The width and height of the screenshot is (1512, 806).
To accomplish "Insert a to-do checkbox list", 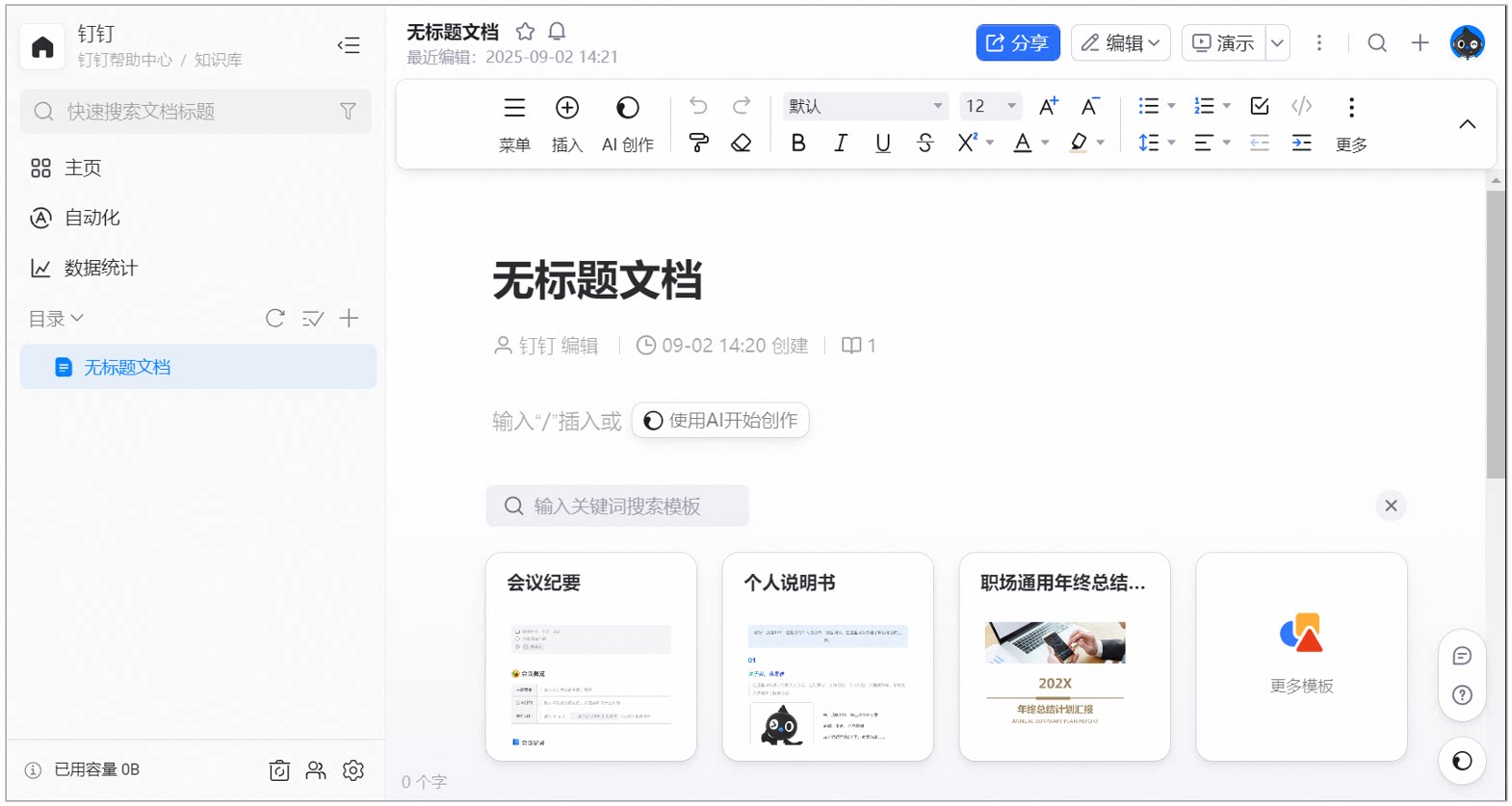I will click(x=1259, y=106).
